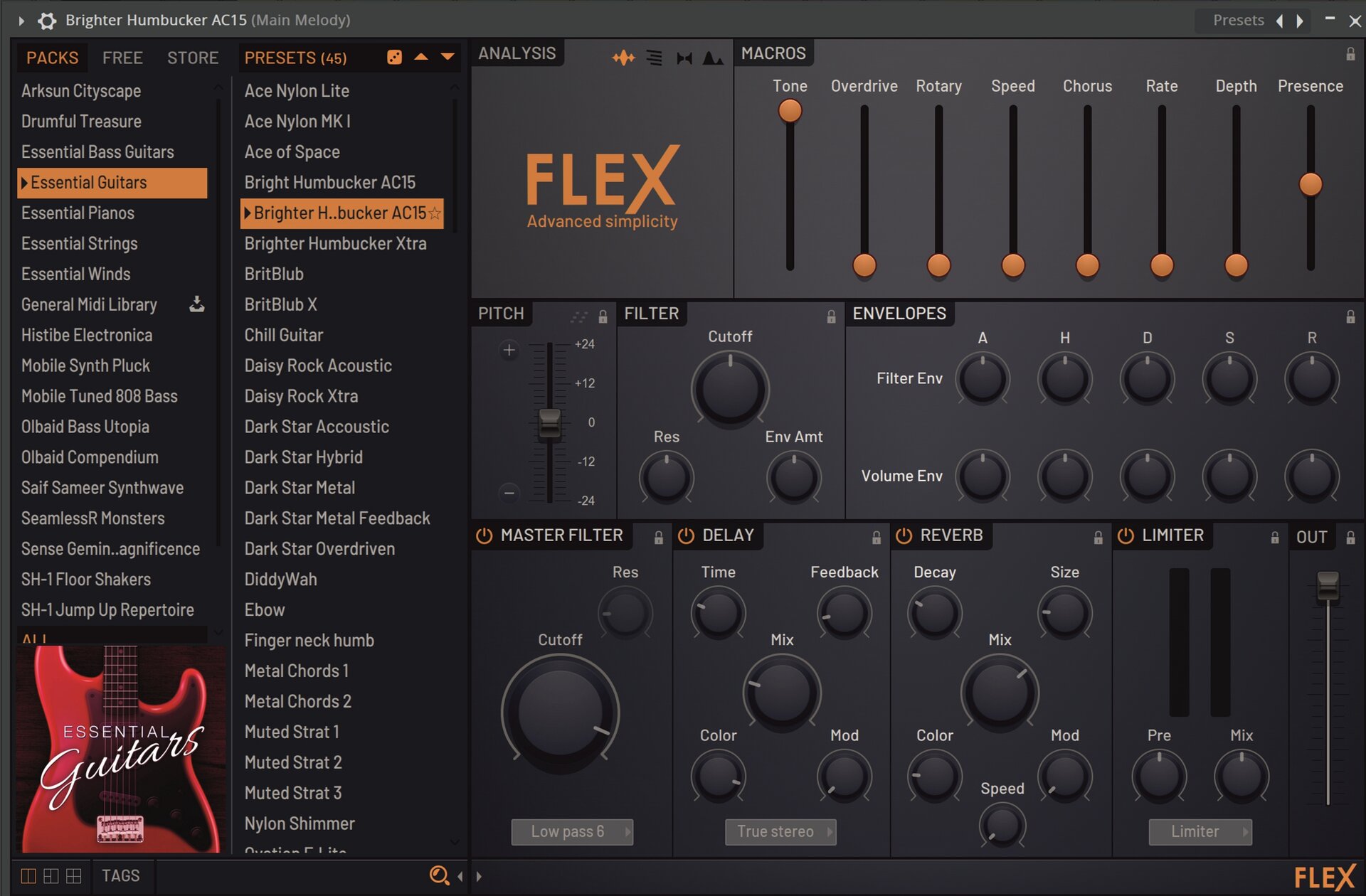The image size is (1366, 896).
Task: Open the Low pass 6 filter dropdown
Action: coord(572,831)
